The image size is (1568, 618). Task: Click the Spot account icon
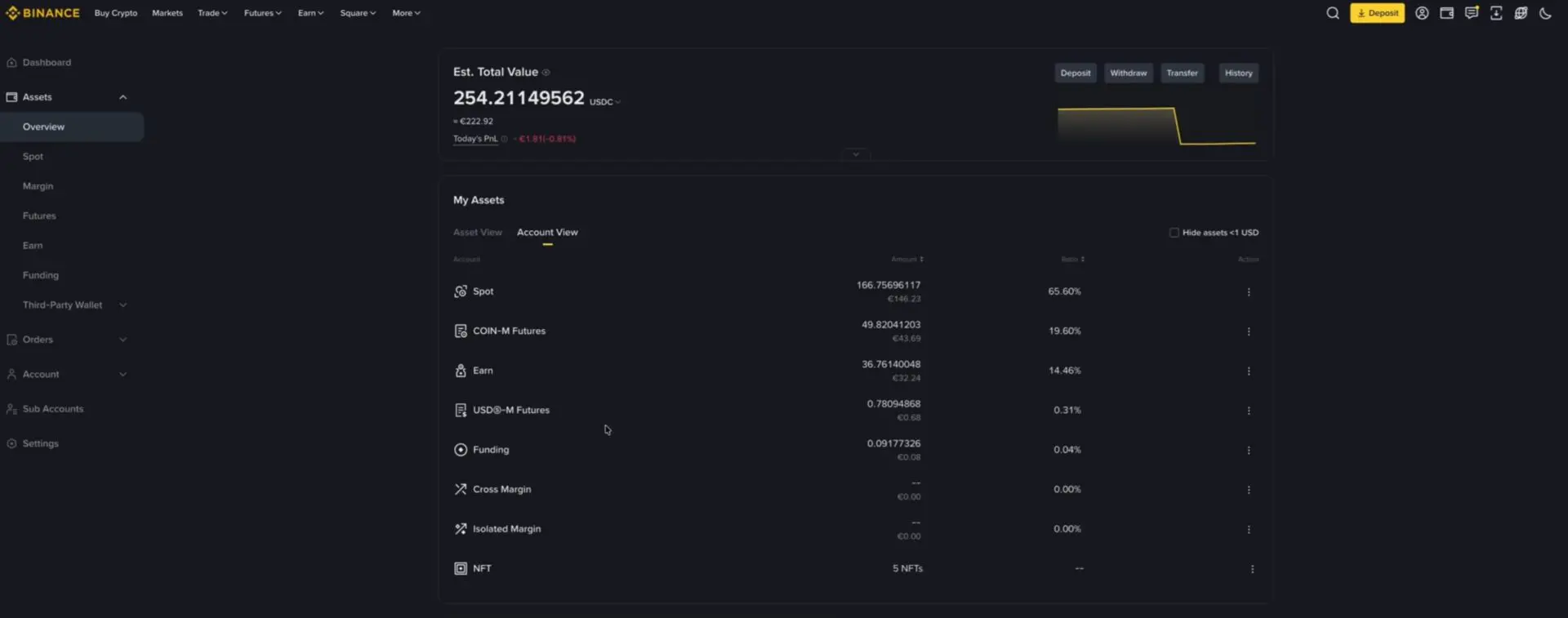461,291
